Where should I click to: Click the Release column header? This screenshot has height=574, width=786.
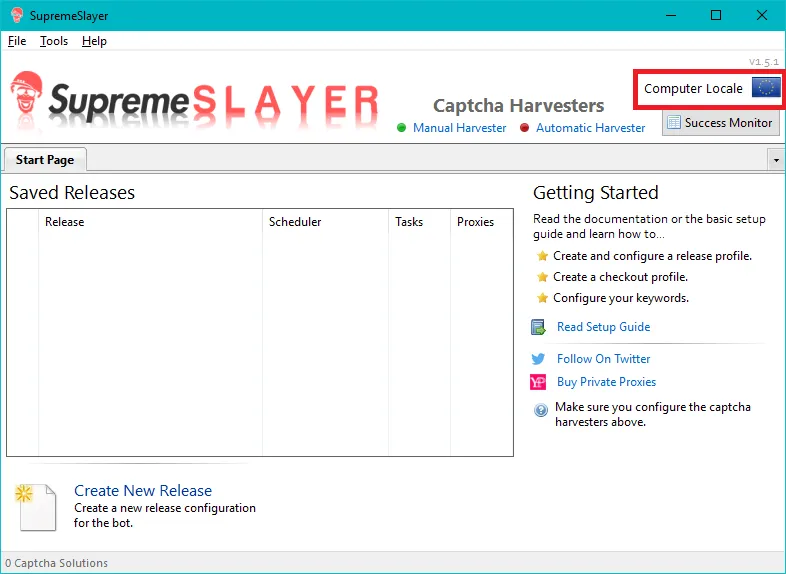(x=150, y=222)
